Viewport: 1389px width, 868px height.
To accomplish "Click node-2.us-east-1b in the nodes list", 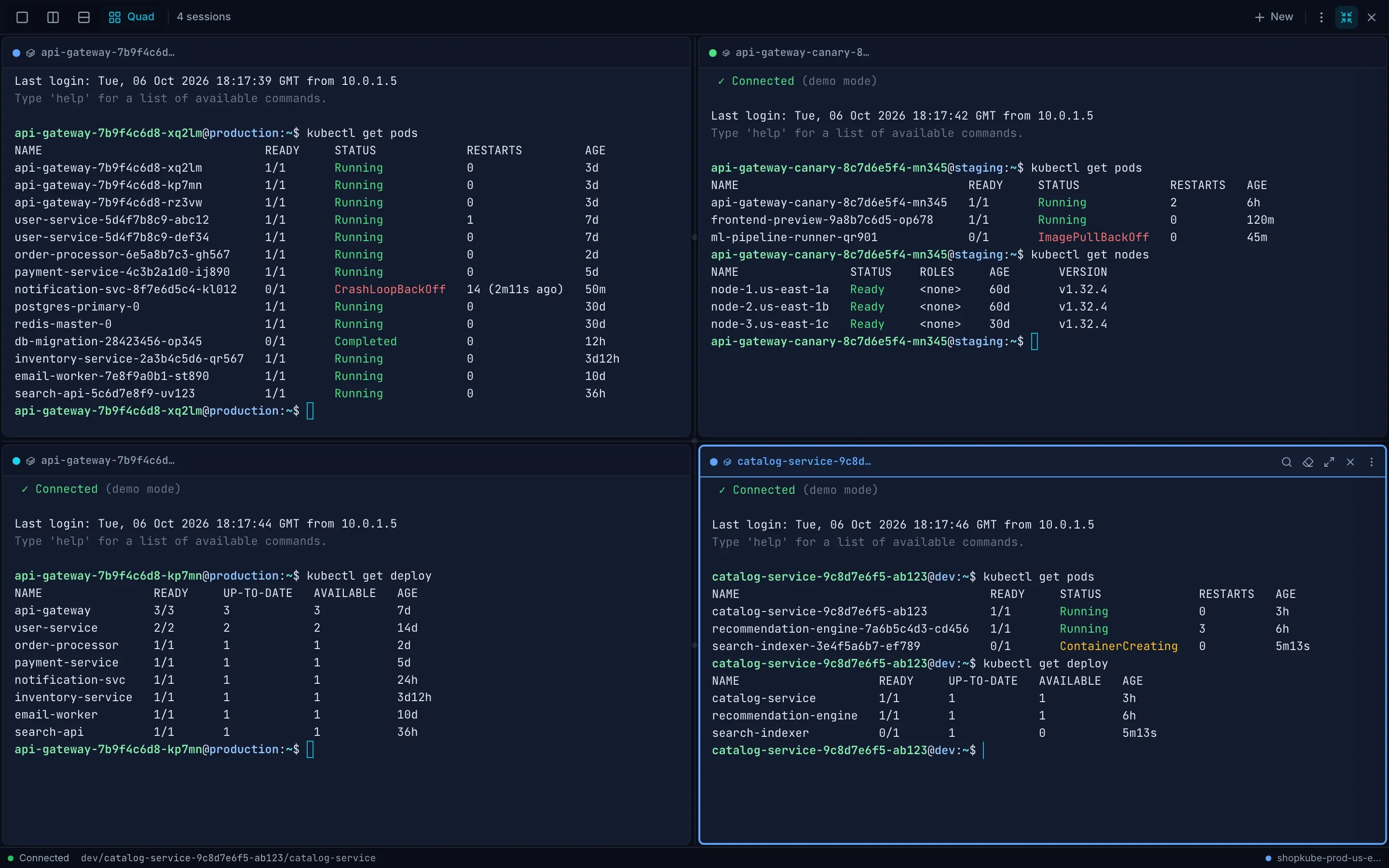I will pos(770,307).
